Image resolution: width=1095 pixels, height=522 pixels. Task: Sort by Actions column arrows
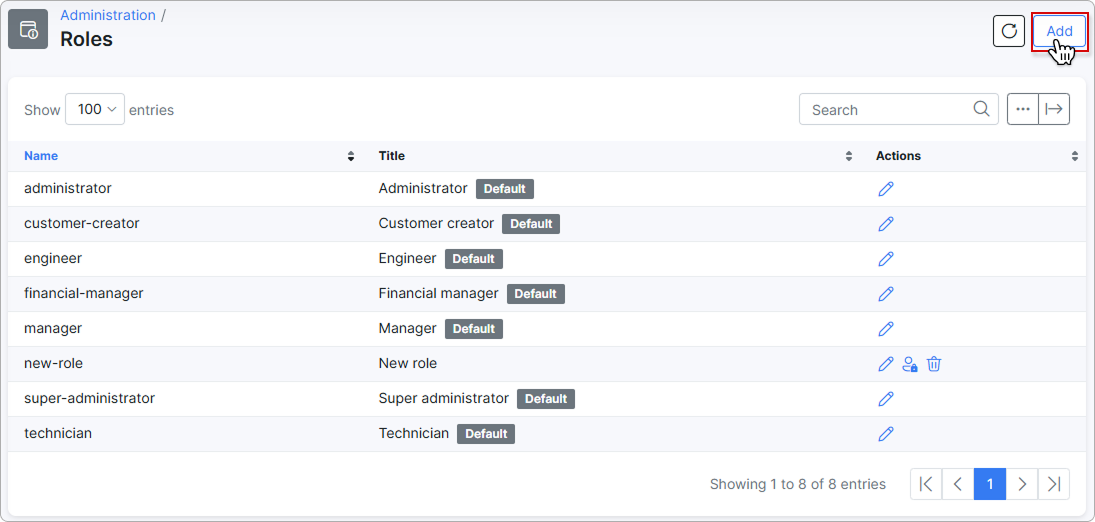coord(1075,157)
